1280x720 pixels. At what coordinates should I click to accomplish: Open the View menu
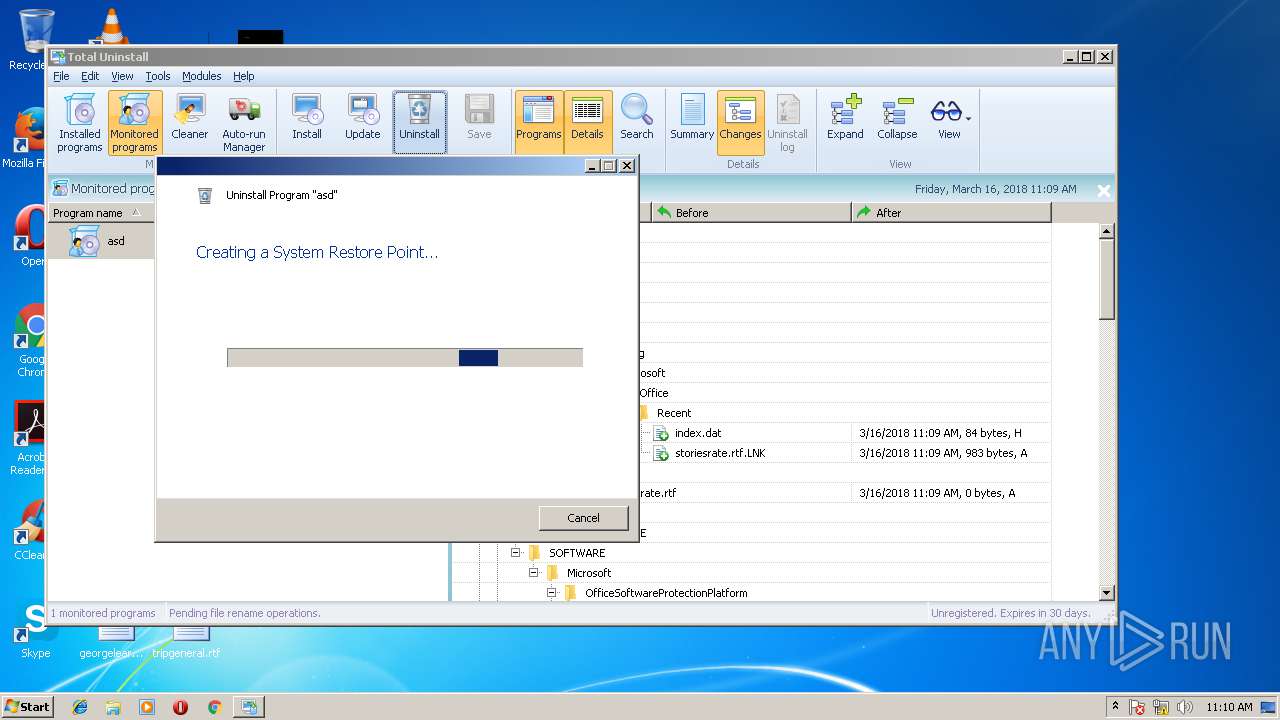[x=122, y=76]
